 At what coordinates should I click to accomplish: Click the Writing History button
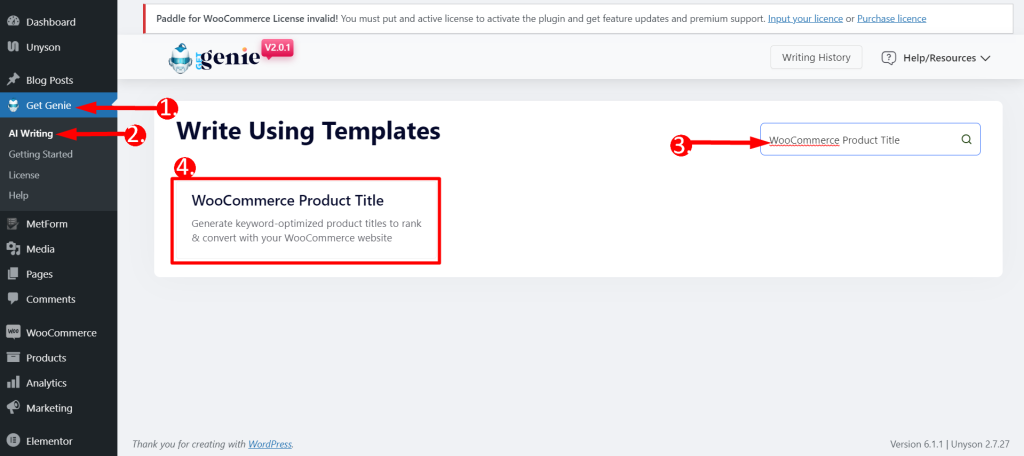point(816,57)
